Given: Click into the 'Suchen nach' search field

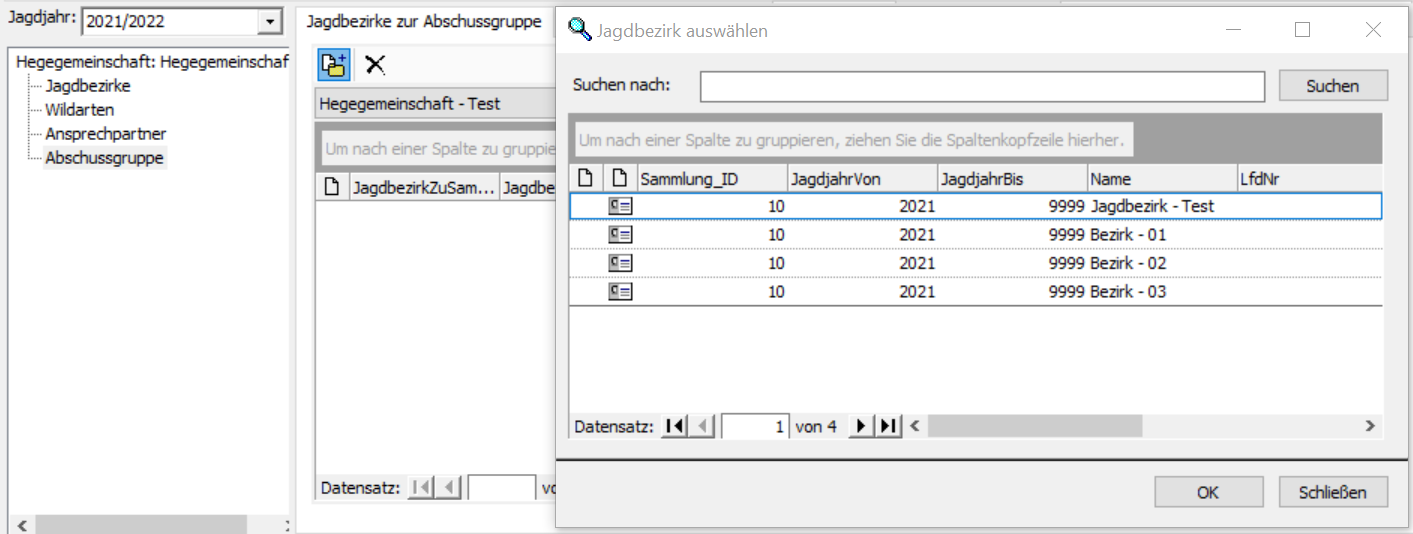Looking at the screenshot, I should [x=982, y=86].
